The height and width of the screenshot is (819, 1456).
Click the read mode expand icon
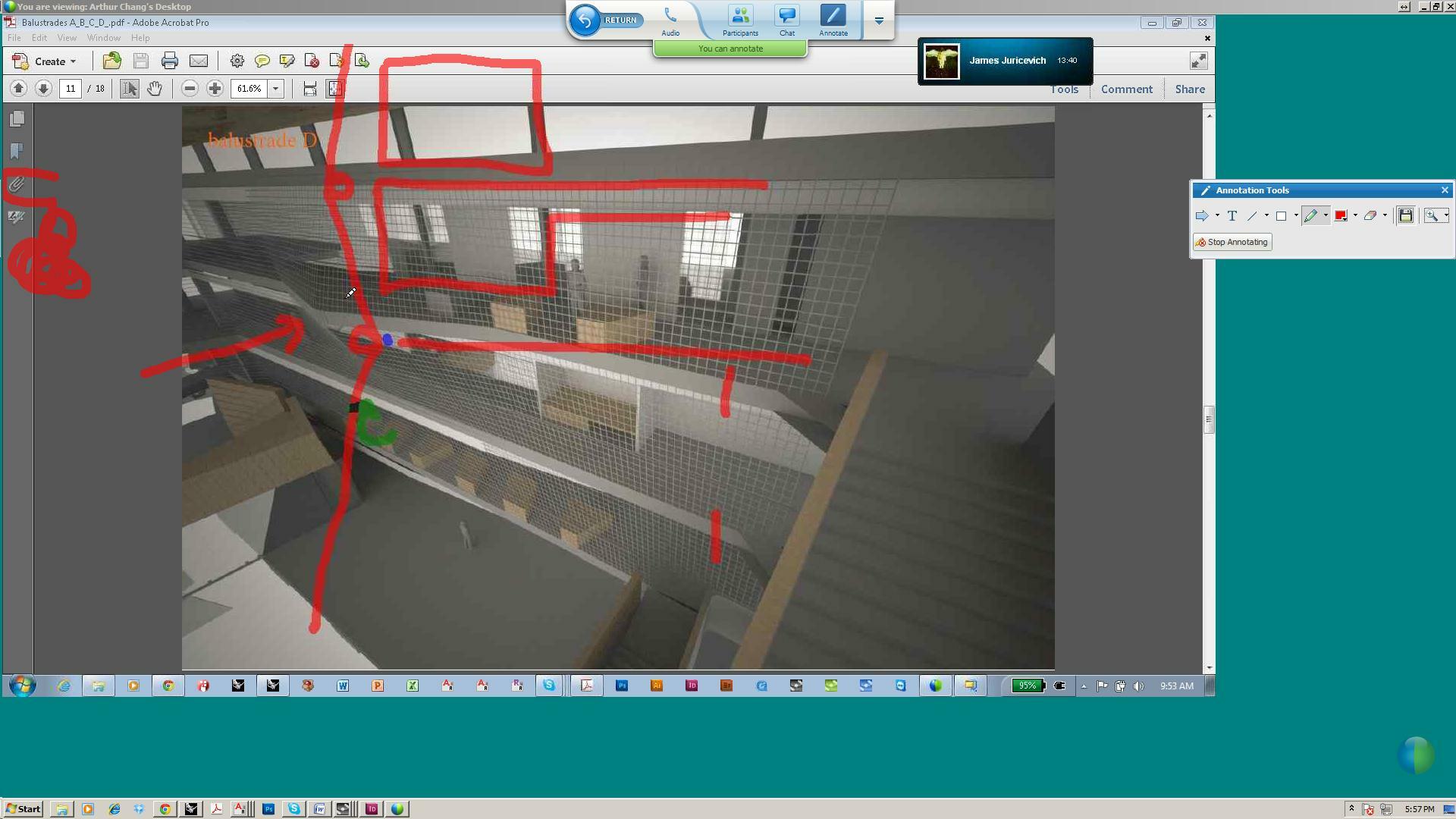coord(1198,61)
